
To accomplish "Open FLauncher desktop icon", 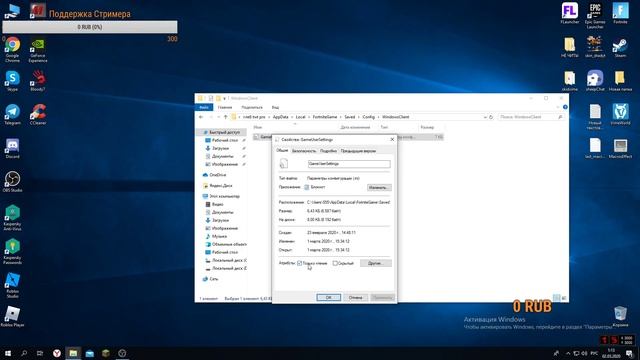I will point(570,13).
